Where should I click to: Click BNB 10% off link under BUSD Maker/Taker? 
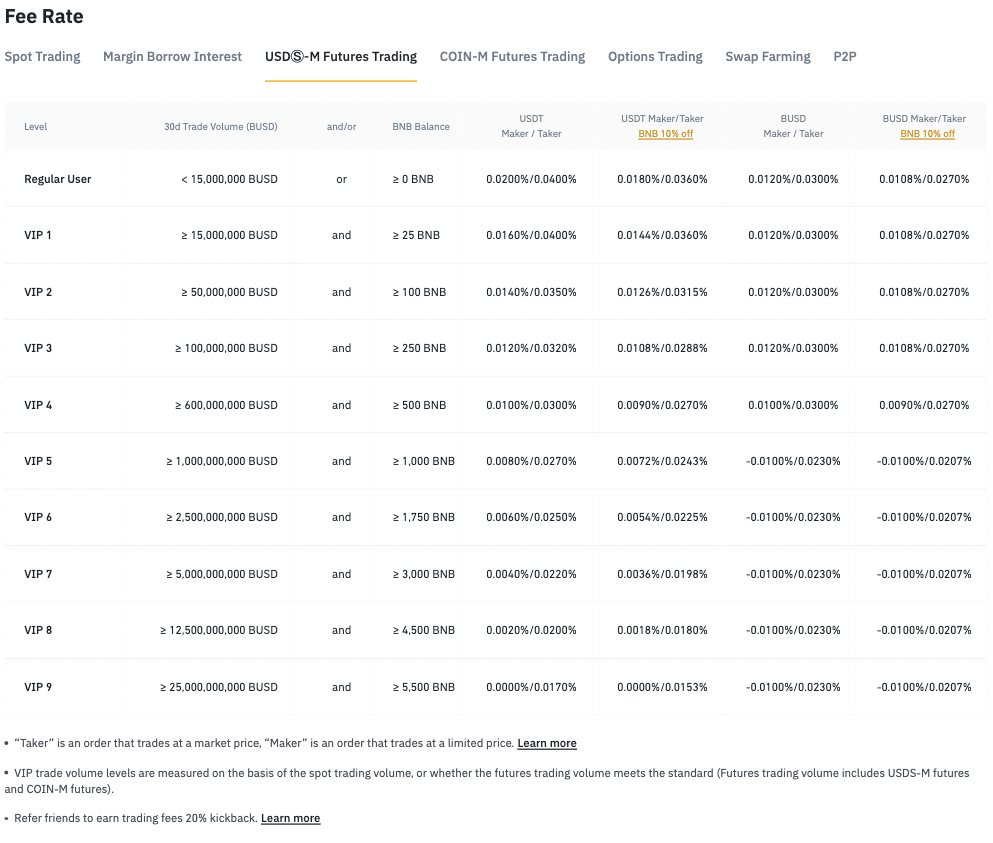(x=927, y=134)
